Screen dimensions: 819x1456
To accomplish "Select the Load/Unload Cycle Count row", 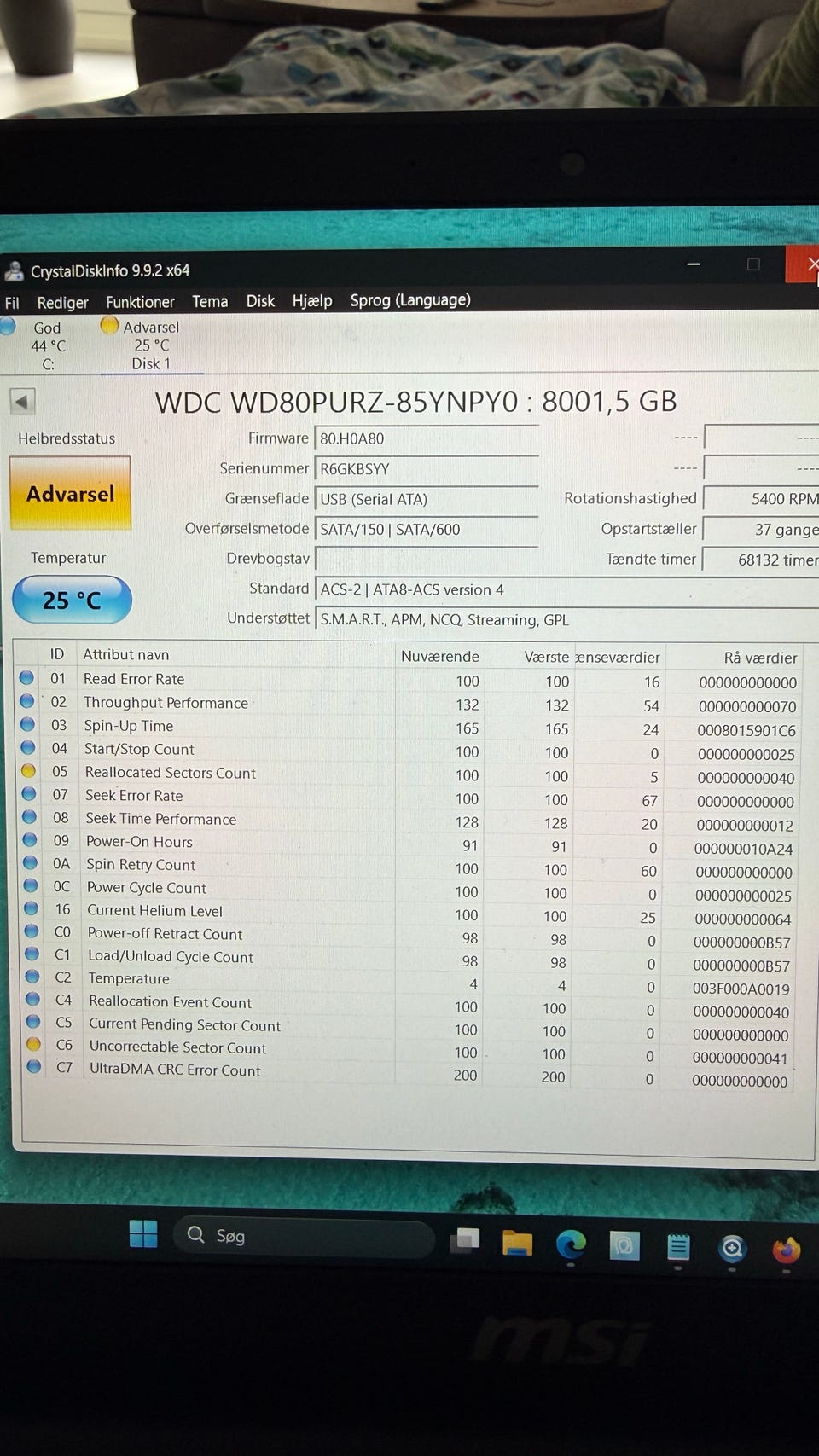I will tap(407, 960).
